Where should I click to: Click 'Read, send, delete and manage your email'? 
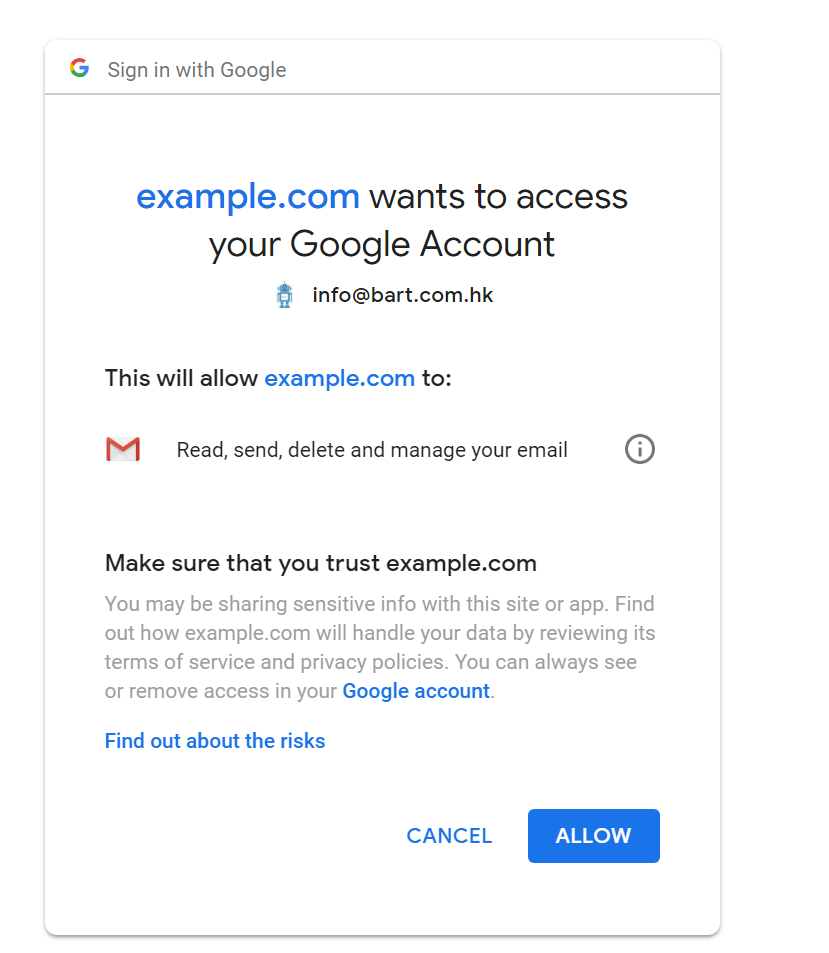372,450
